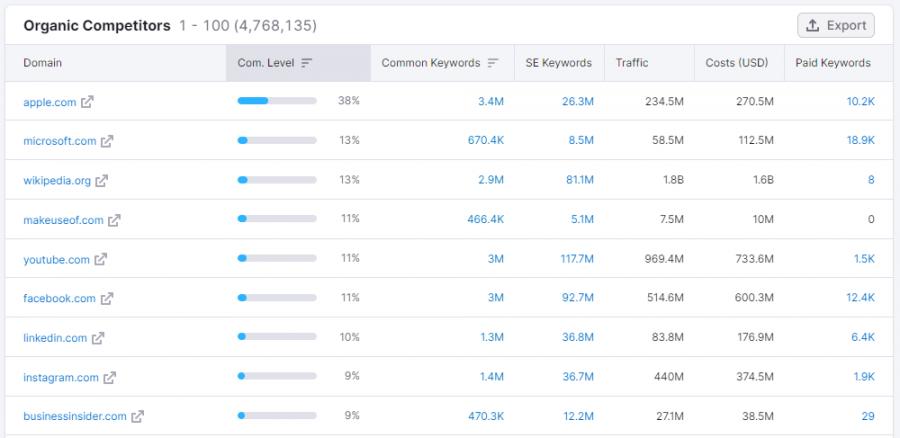The image size is (900, 438).
Task: Open microsoft.com SE keywords 8.5M
Action: (581, 141)
